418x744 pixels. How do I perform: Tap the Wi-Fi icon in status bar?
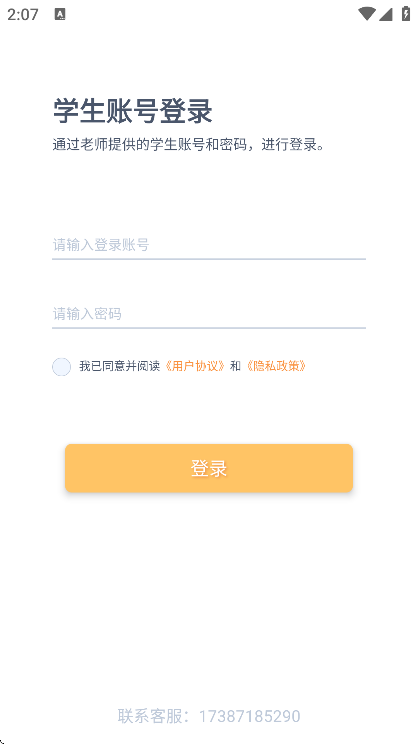click(x=366, y=14)
